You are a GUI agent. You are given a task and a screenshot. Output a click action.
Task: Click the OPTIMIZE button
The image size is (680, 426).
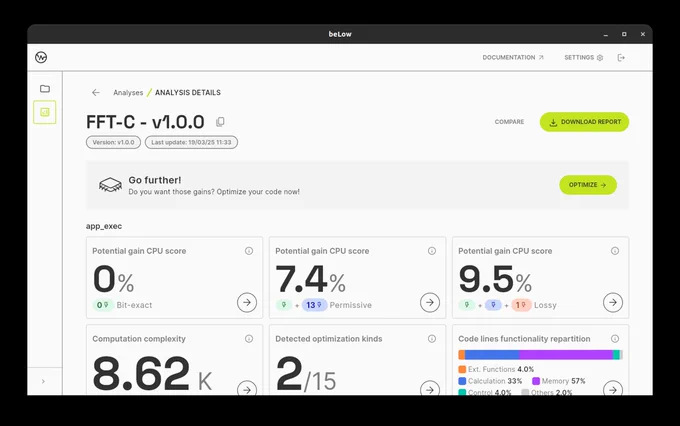click(588, 185)
